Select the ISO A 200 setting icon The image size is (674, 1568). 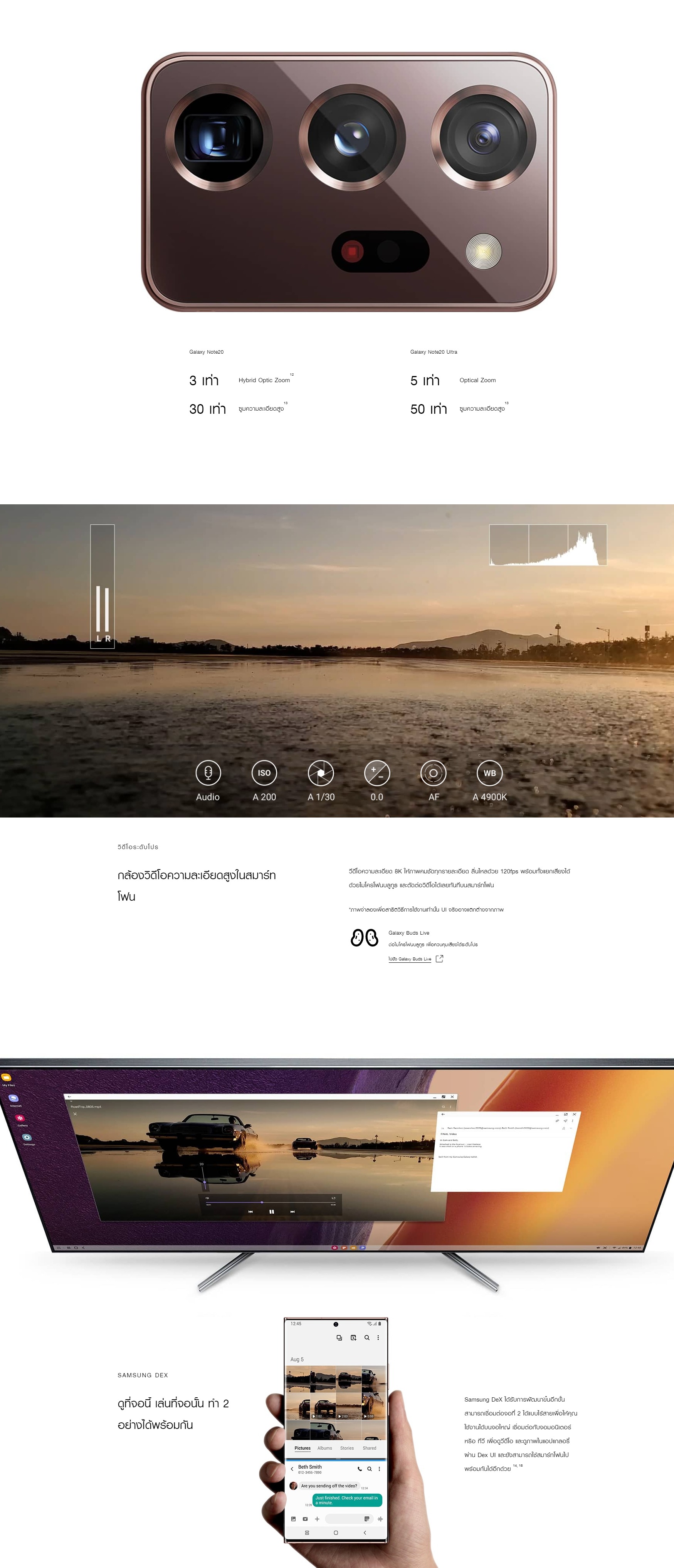[264, 772]
